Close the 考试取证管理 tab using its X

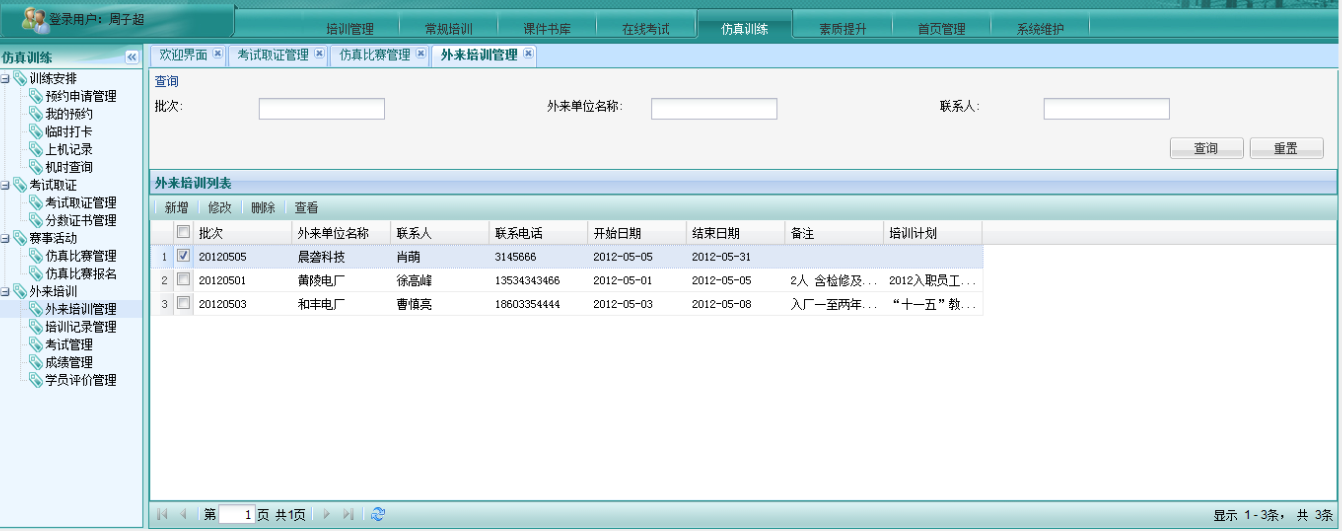coord(319,54)
